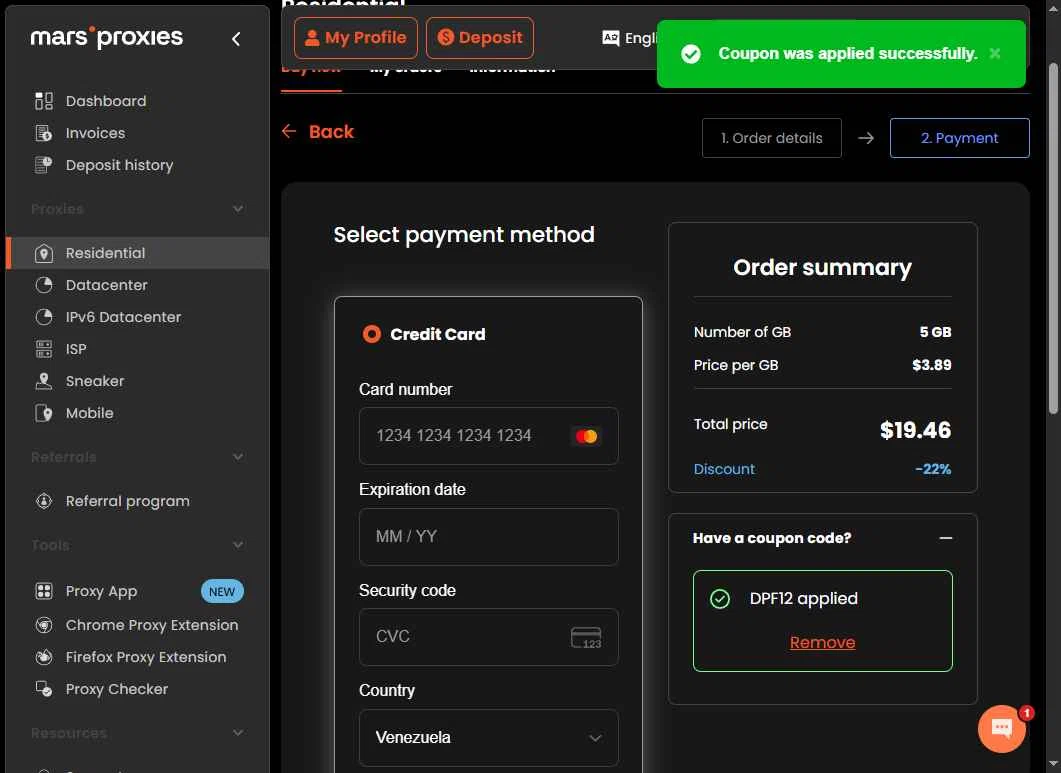The width and height of the screenshot is (1061, 773).
Task: Open the language selector dropdown
Action: [x=629, y=38]
